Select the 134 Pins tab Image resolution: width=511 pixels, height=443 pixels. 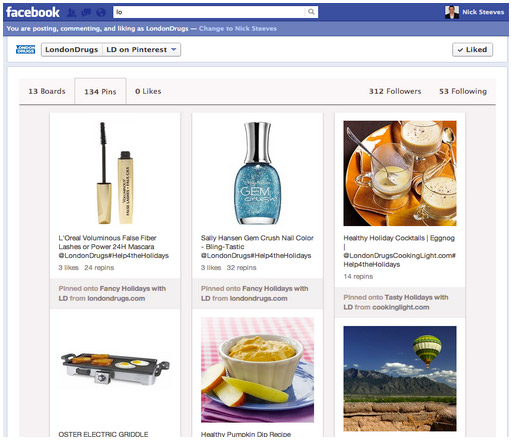[x=100, y=91]
